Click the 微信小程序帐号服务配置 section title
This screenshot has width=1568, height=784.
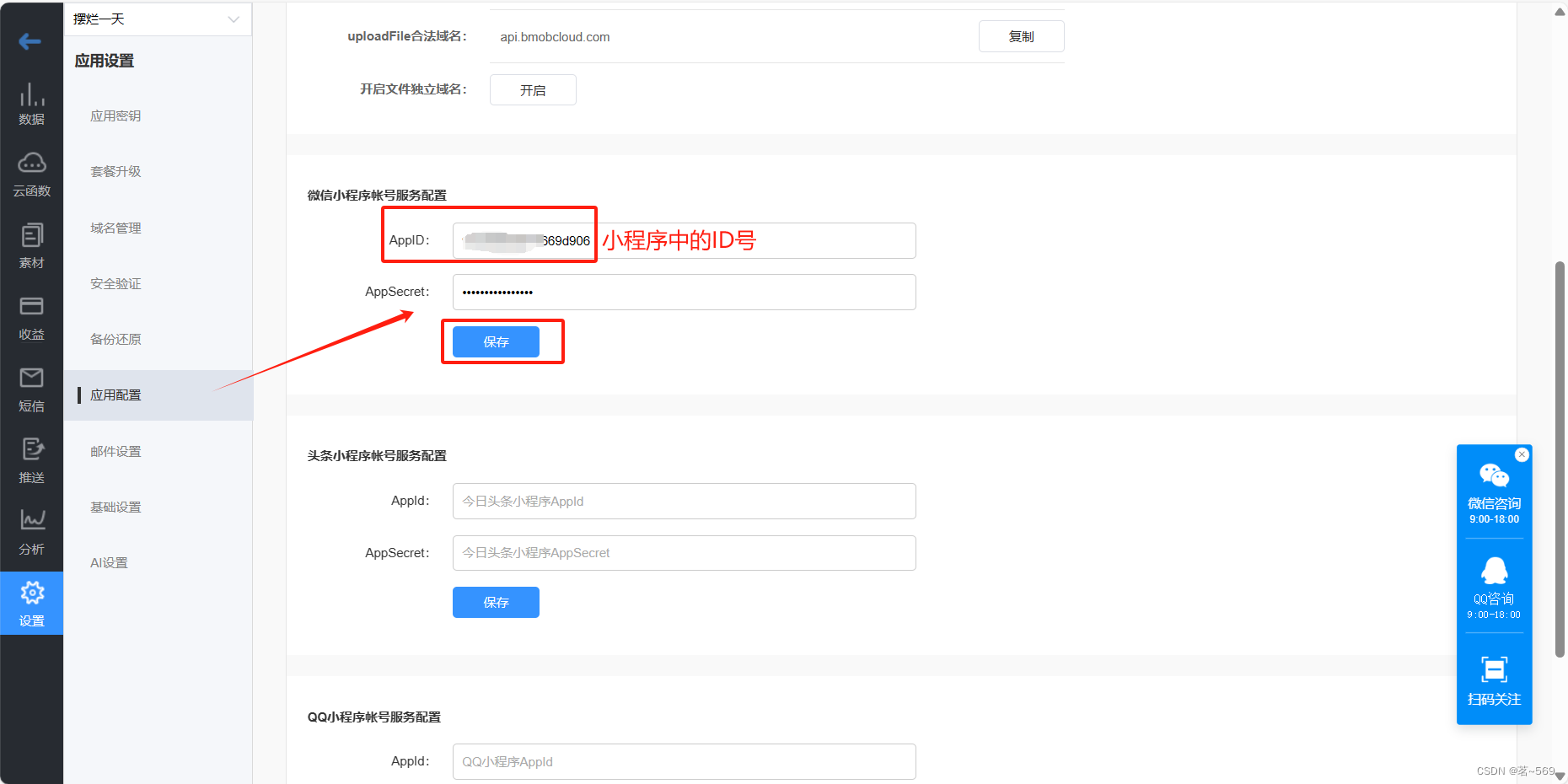tap(377, 195)
